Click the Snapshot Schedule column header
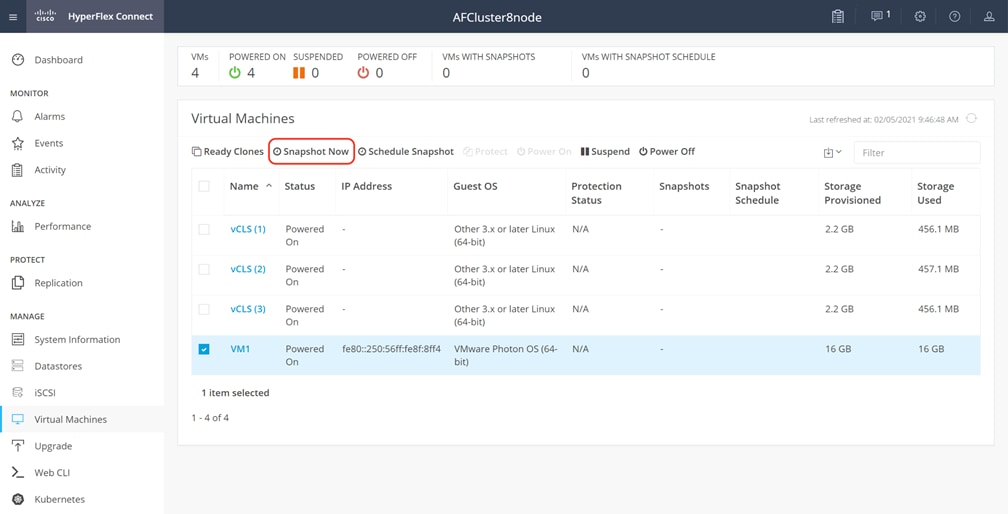The image size is (1008, 514). (x=757, y=193)
